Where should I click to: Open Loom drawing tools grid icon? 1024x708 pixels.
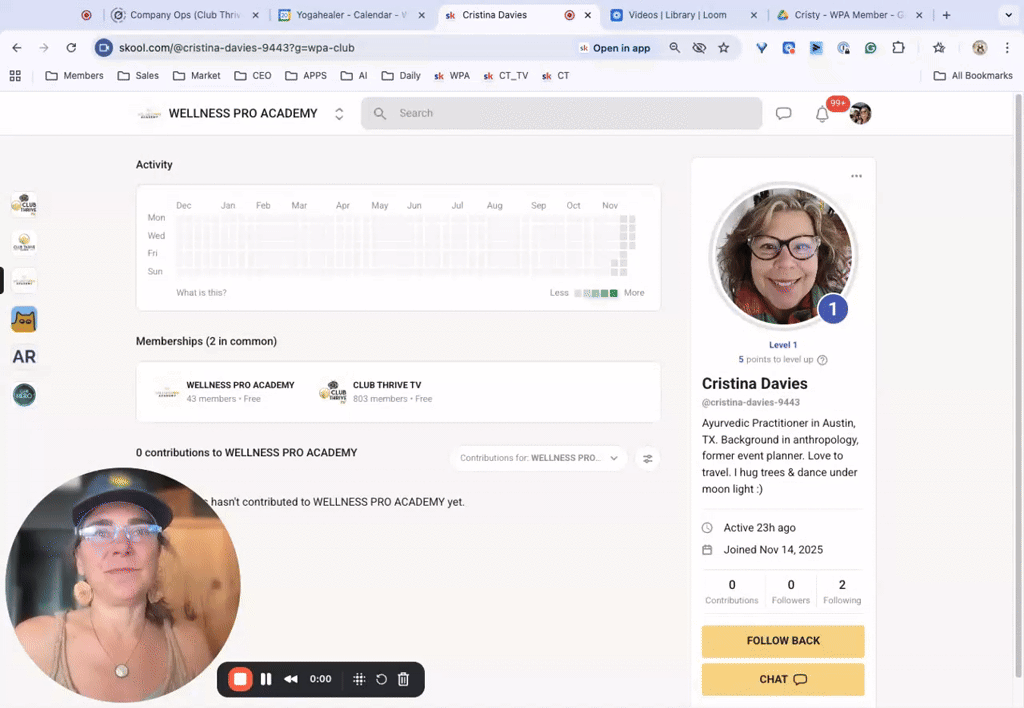(x=359, y=679)
